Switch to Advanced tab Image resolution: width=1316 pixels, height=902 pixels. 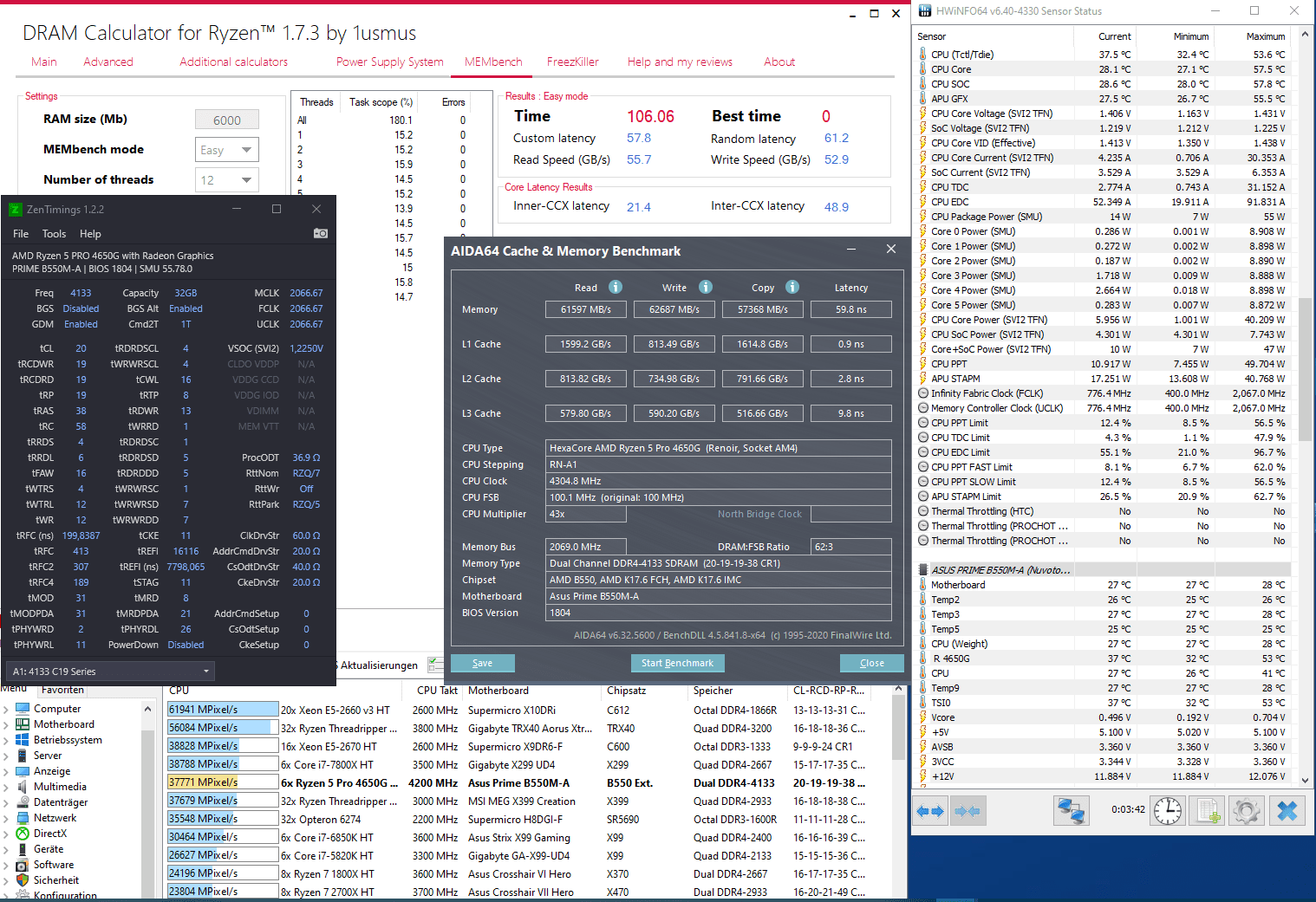(108, 62)
